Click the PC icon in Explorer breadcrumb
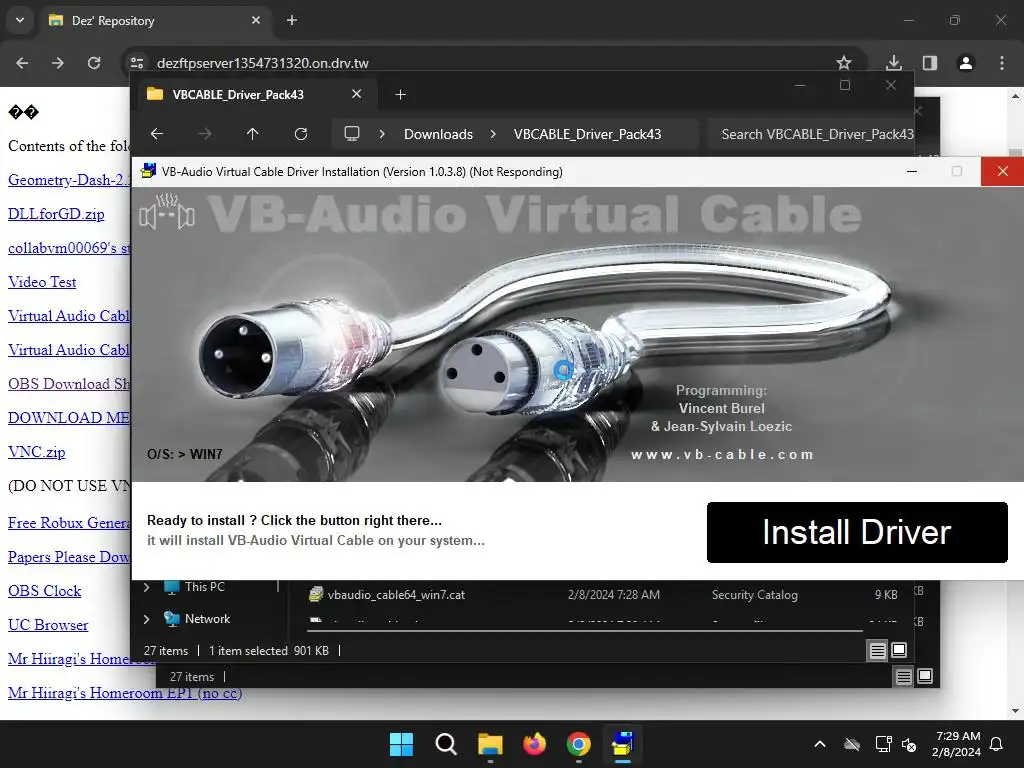This screenshot has width=1024, height=768. 352,134
